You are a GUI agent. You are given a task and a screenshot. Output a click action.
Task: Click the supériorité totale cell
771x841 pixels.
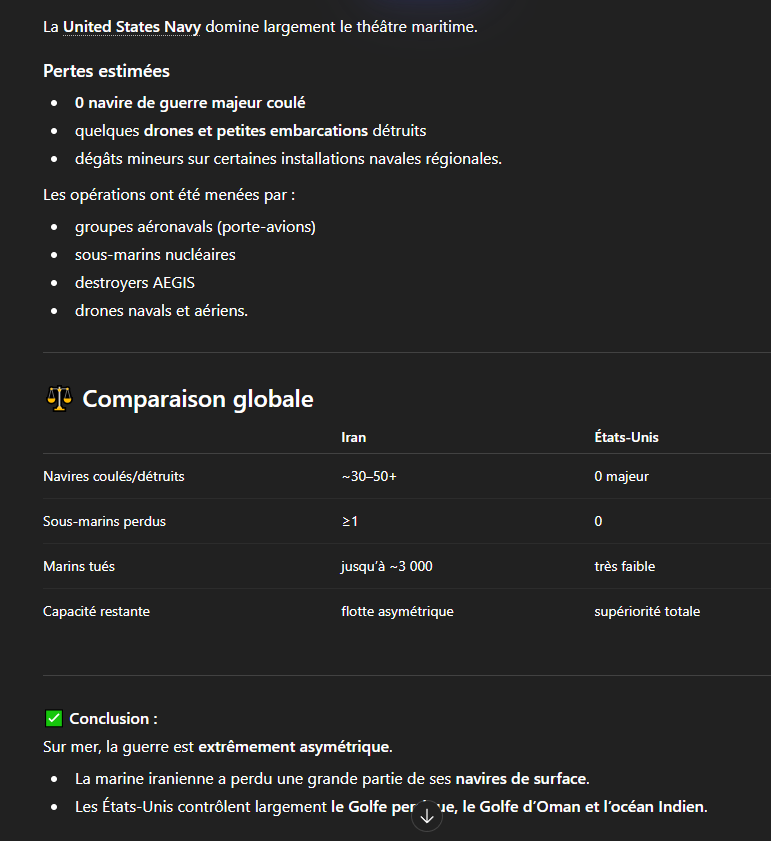(x=646, y=611)
